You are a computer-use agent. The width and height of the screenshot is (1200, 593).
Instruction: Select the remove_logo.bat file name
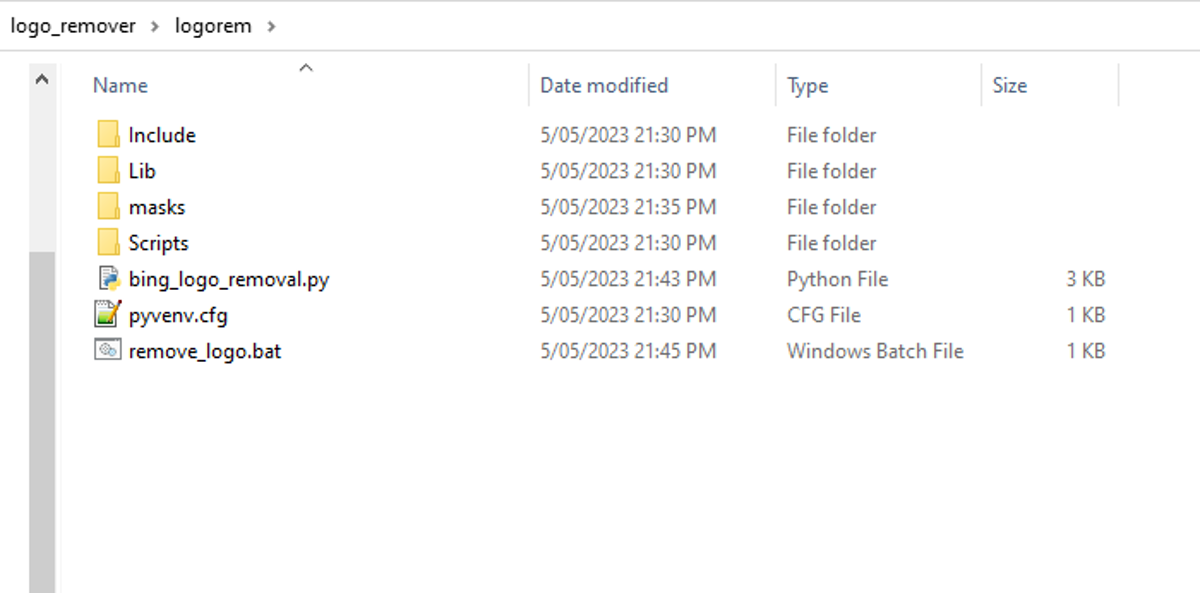pos(205,351)
